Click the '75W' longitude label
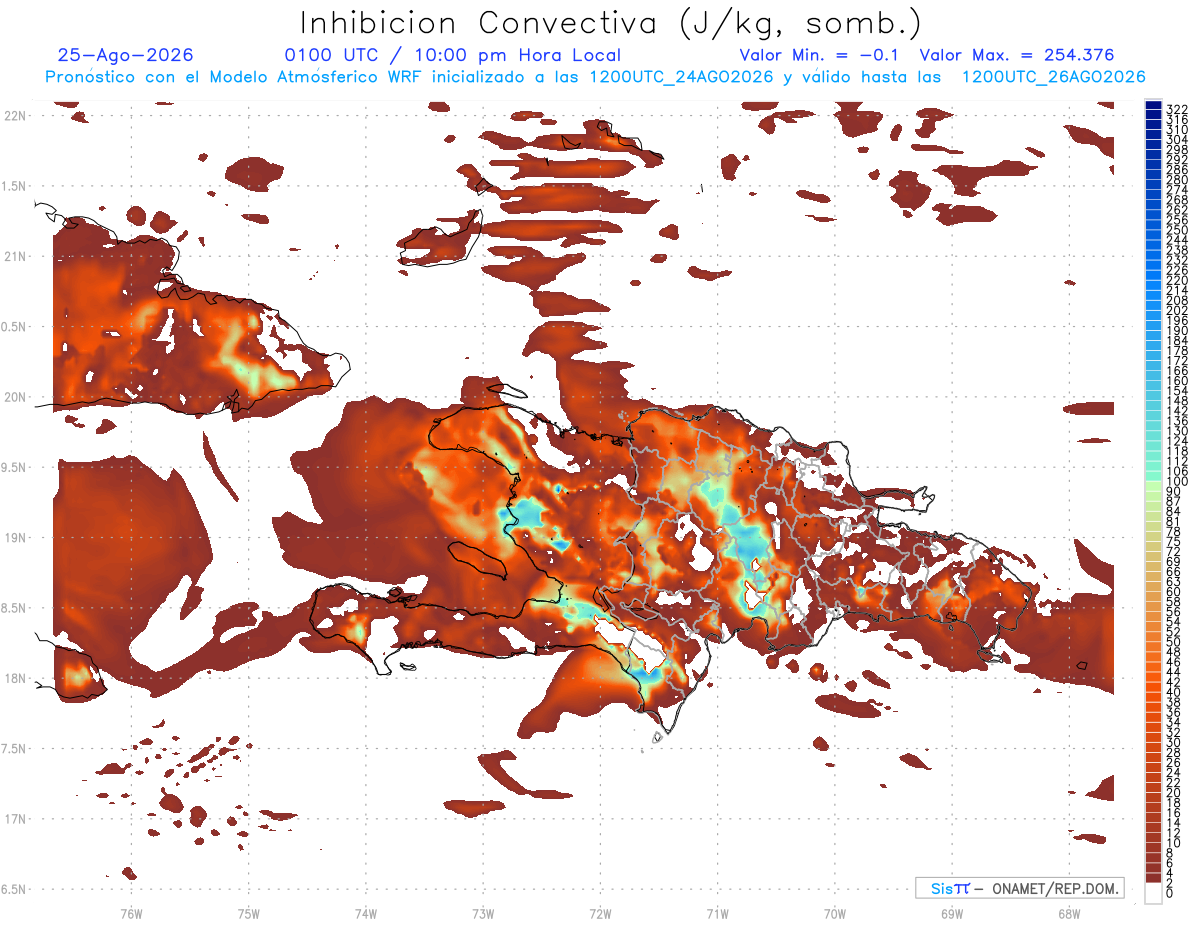Screen dimensions: 1200x927 249,913
